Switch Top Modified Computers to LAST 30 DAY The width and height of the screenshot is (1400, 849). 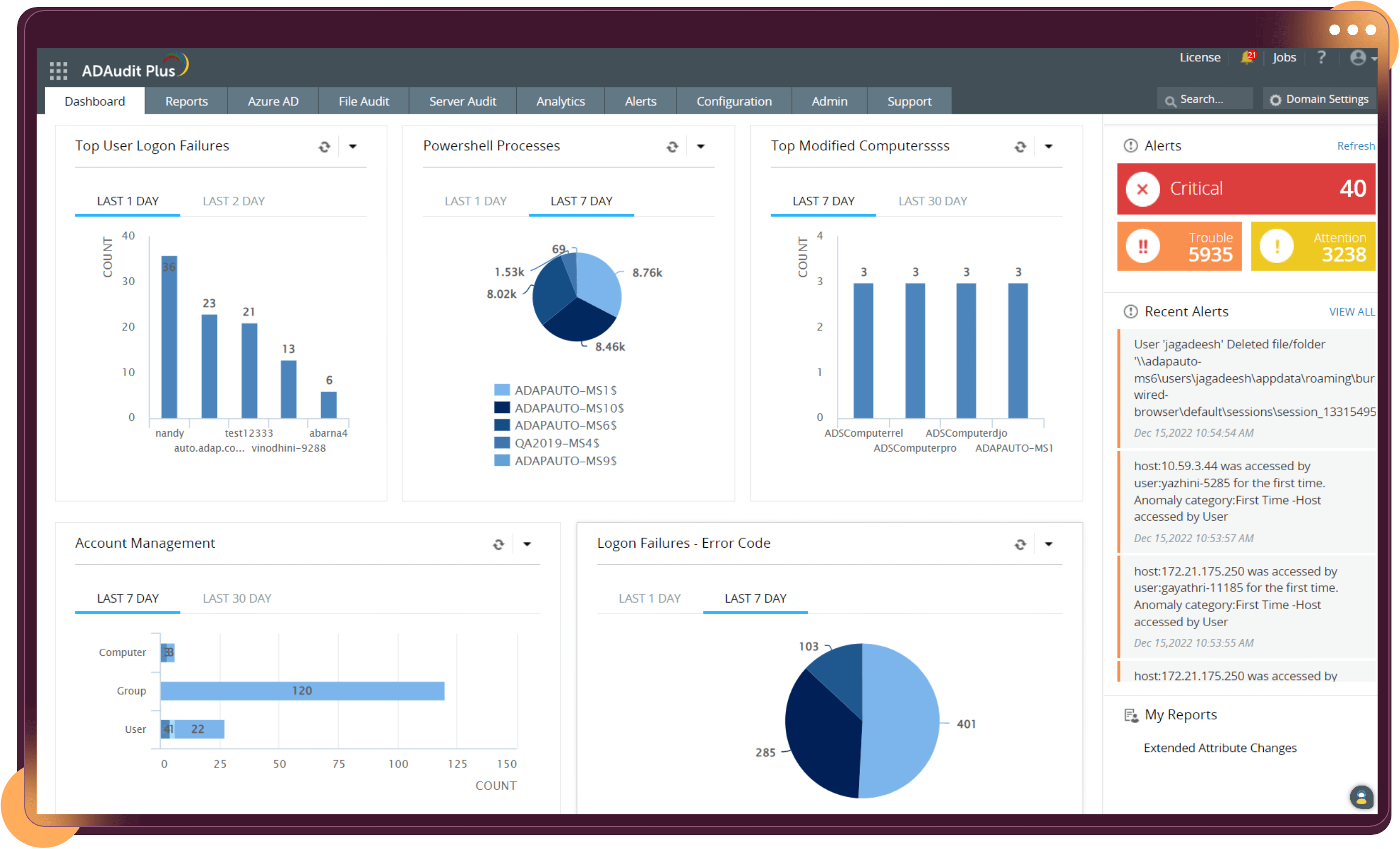(x=932, y=201)
